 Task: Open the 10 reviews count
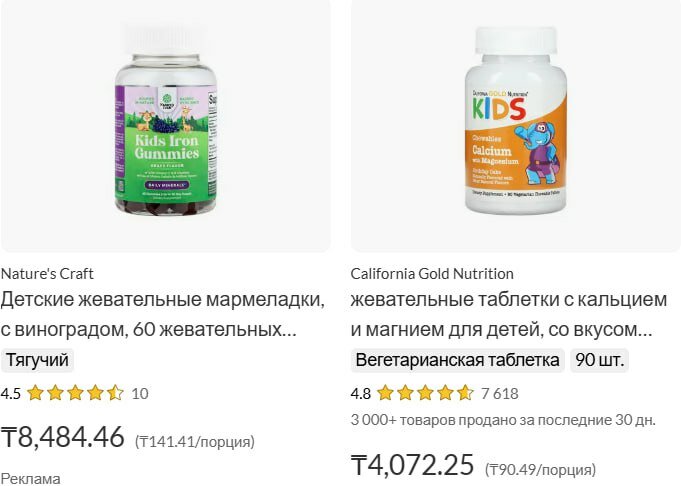click(140, 393)
